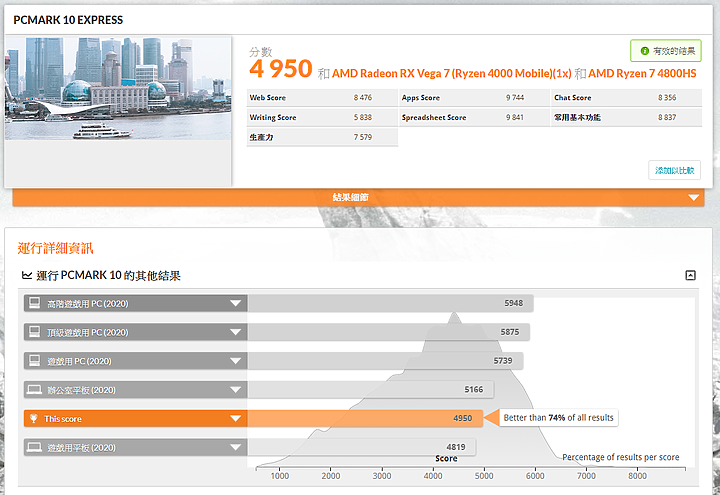The width and height of the screenshot is (720, 495).
Task: Collapse the 運行 PCMARK 10 的其他結果 section
Action: pos(690,276)
